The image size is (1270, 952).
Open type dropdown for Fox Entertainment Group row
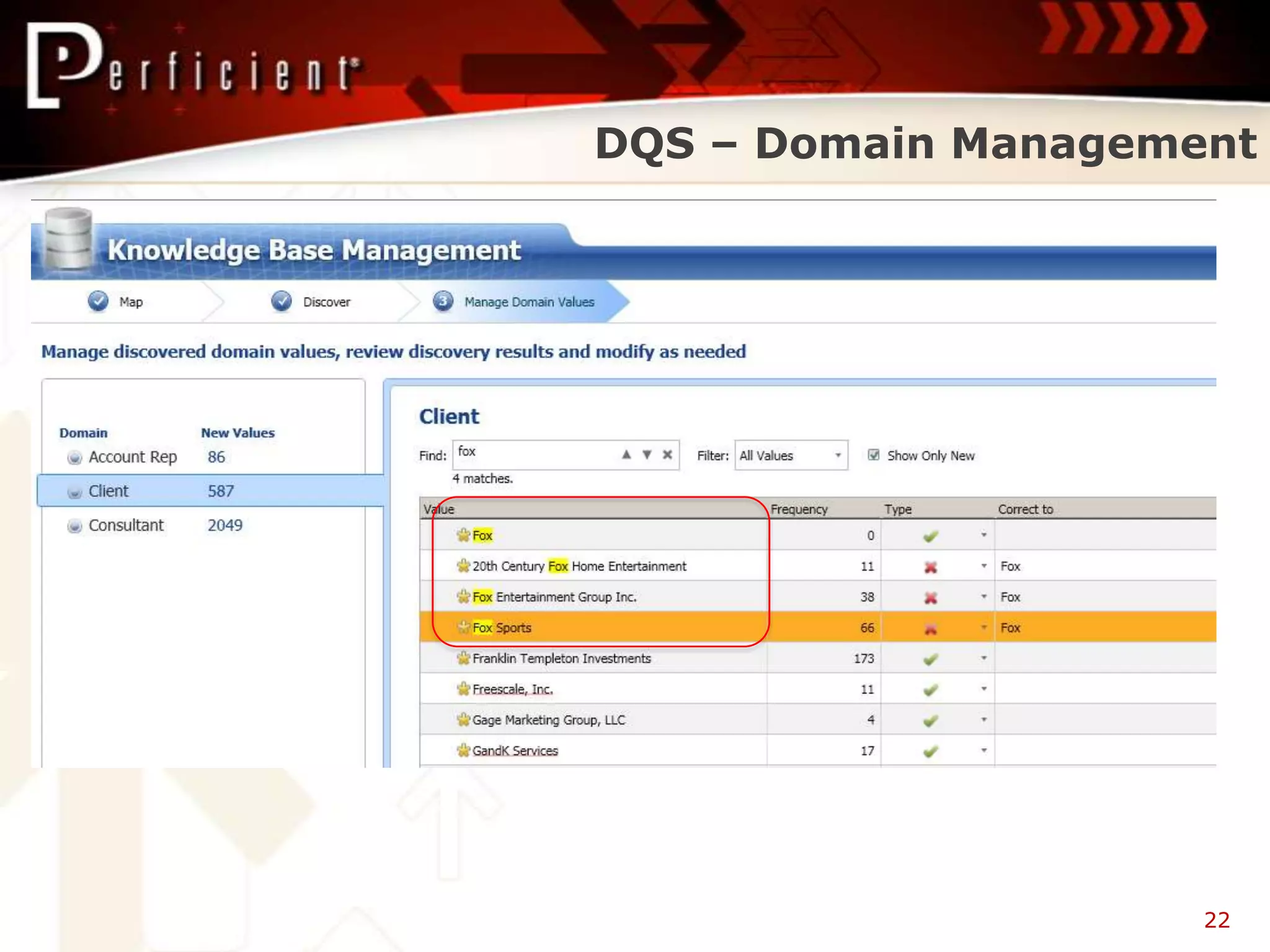(x=984, y=597)
